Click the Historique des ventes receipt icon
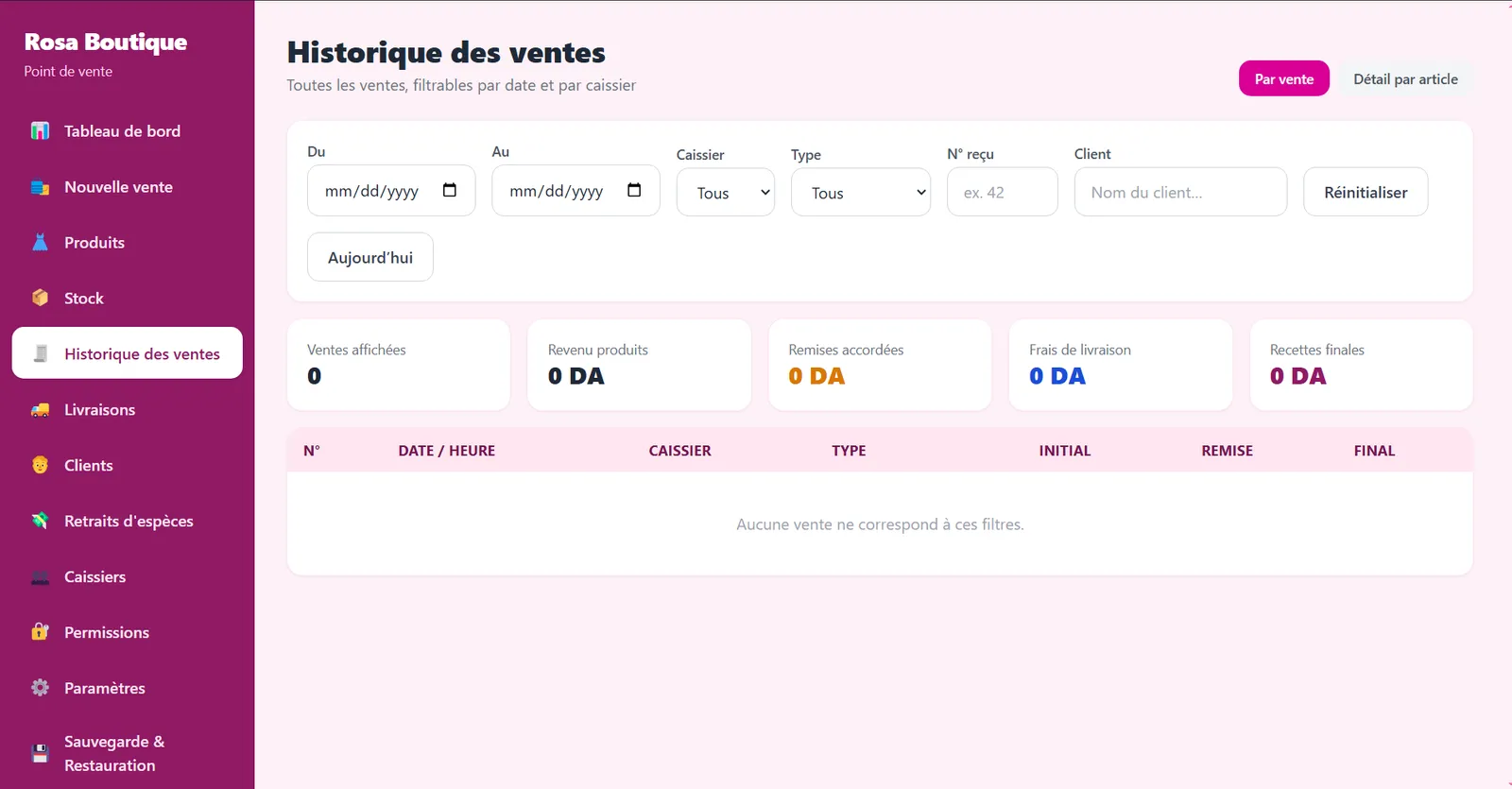The image size is (1512, 789). point(40,353)
